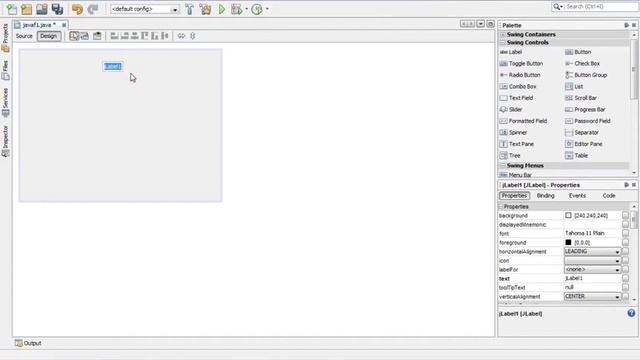
Task: Click the second alignment icon in designer toolbar
Action: (x=124, y=36)
